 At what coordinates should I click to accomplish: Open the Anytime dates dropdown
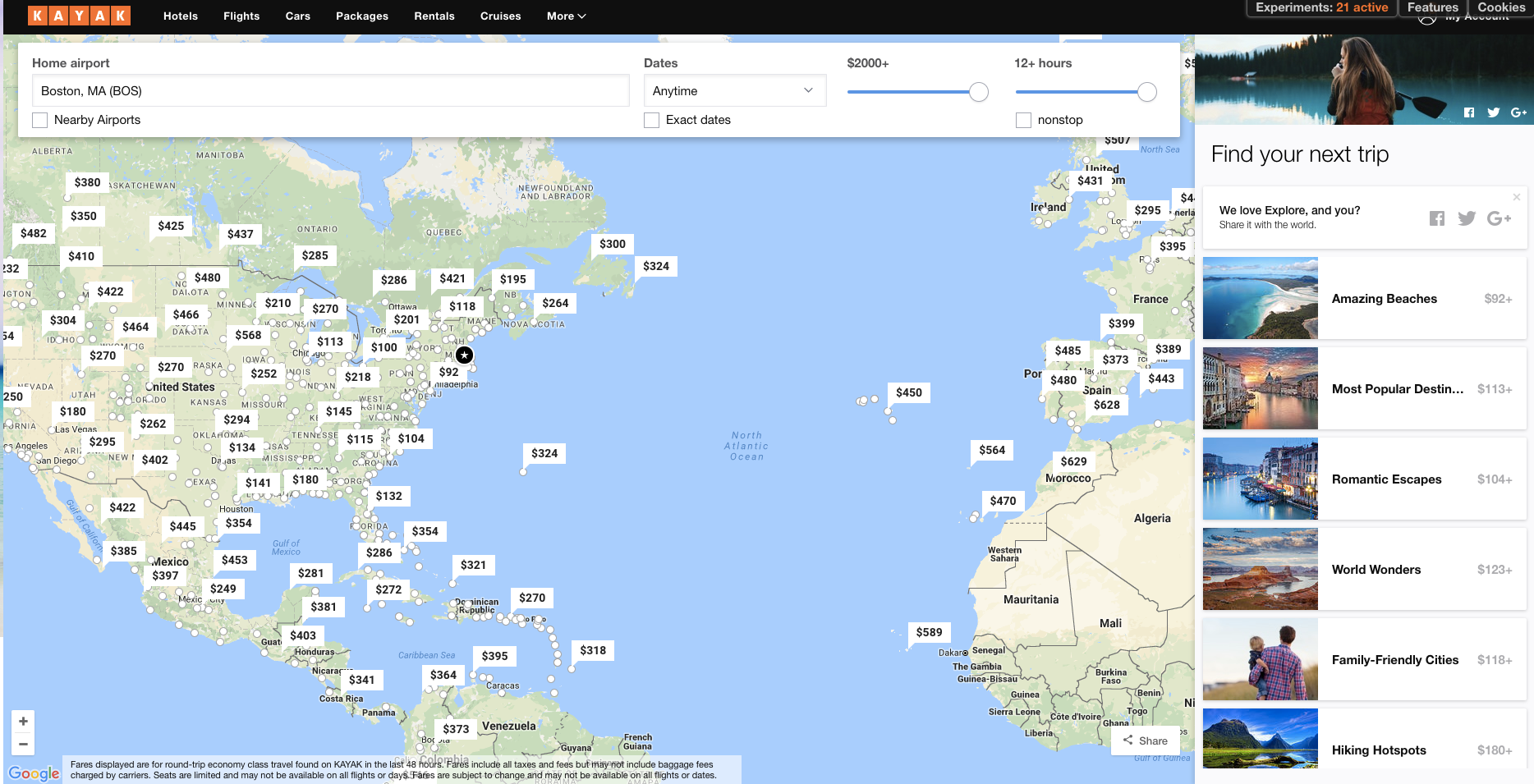tap(734, 90)
